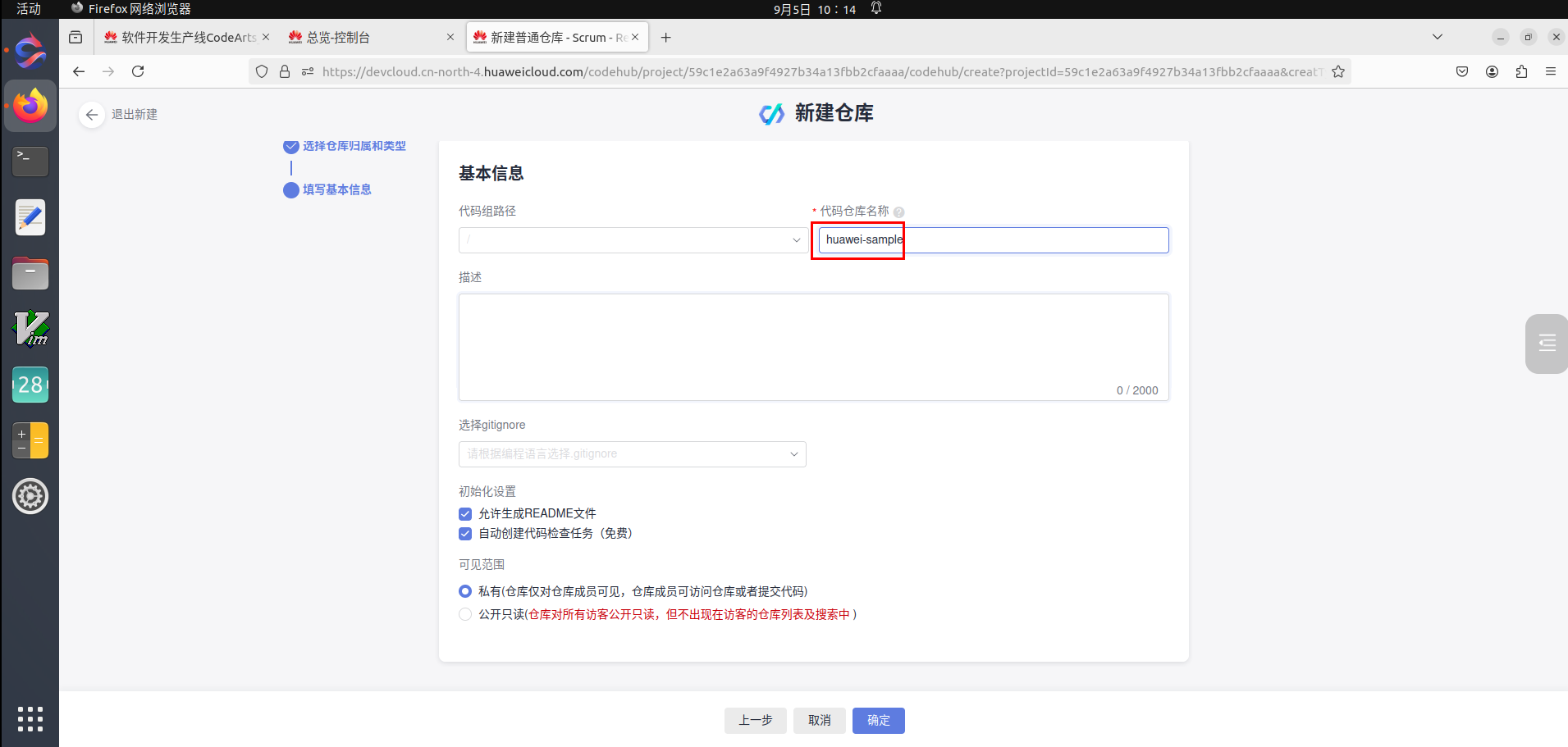Bookmark this page with the star icon
The width and height of the screenshot is (1568, 747).
[1338, 71]
